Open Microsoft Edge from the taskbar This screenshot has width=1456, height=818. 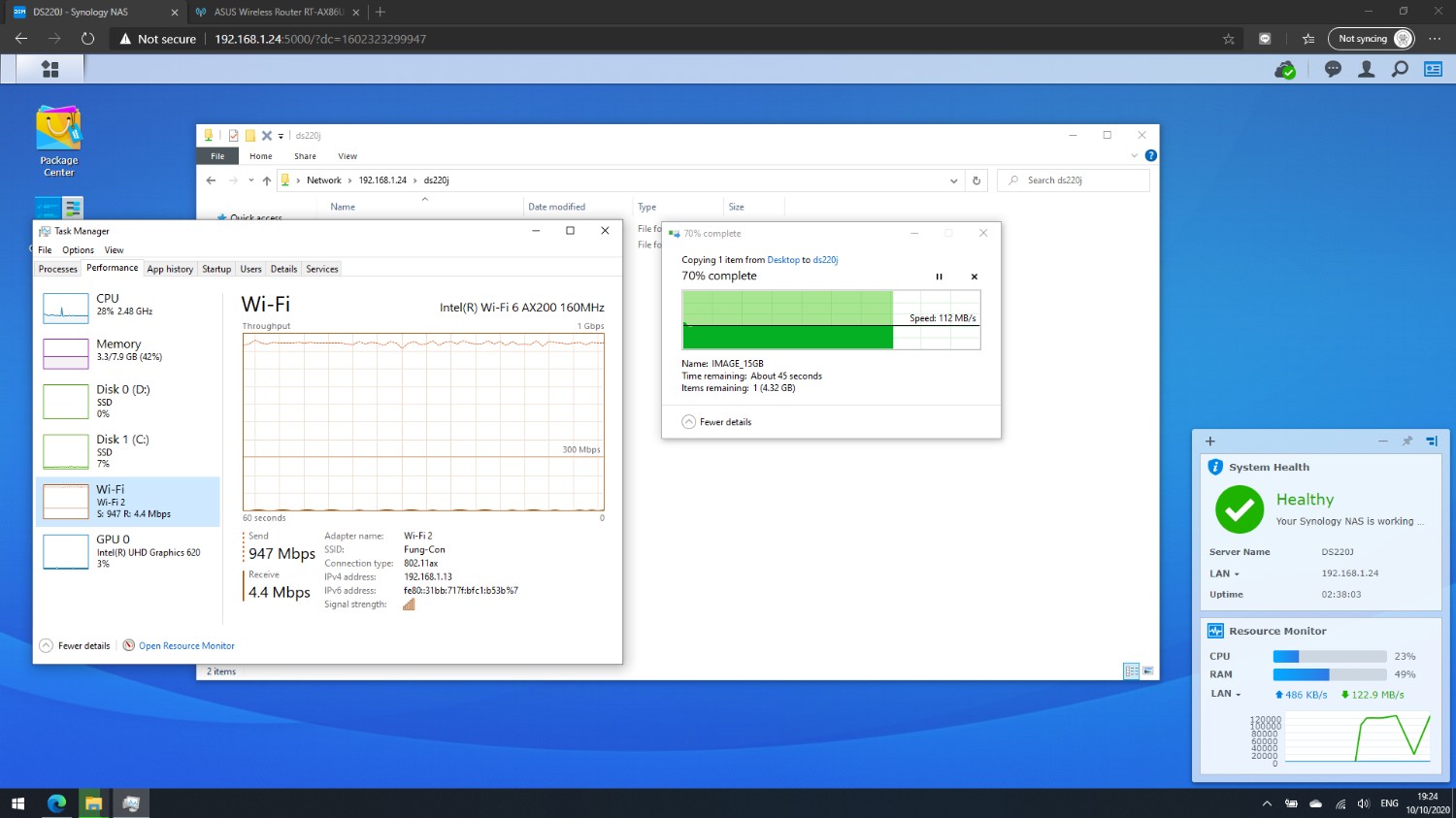pos(57,803)
